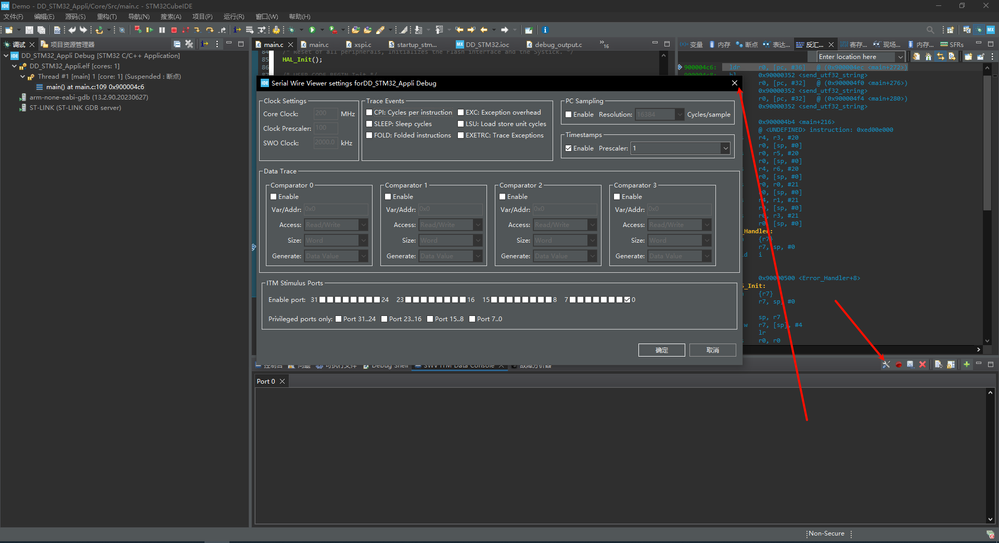999x543 pixels.
Task: Click the 'Enter location here' field
Action: pyautogui.click(x=856, y=57)
